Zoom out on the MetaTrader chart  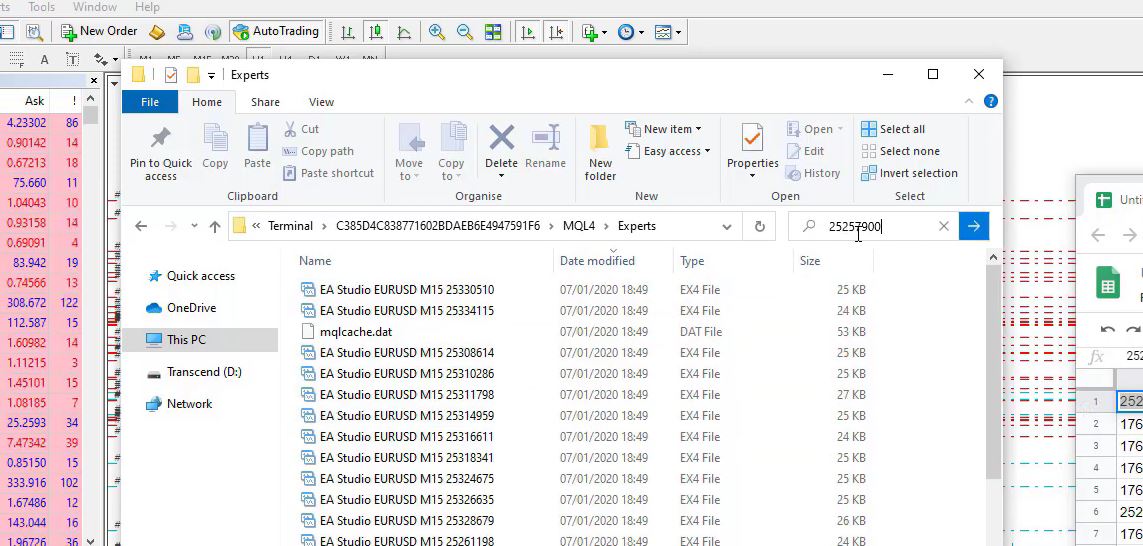tap(464, 32)
